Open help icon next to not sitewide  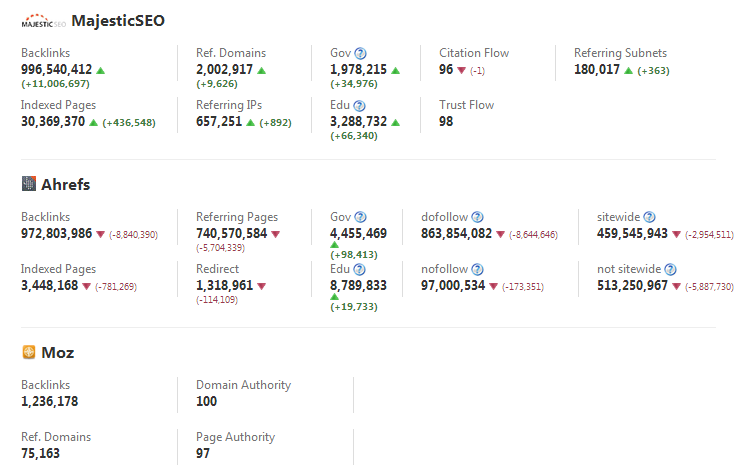pyautogui.click(x=670, y=269)
